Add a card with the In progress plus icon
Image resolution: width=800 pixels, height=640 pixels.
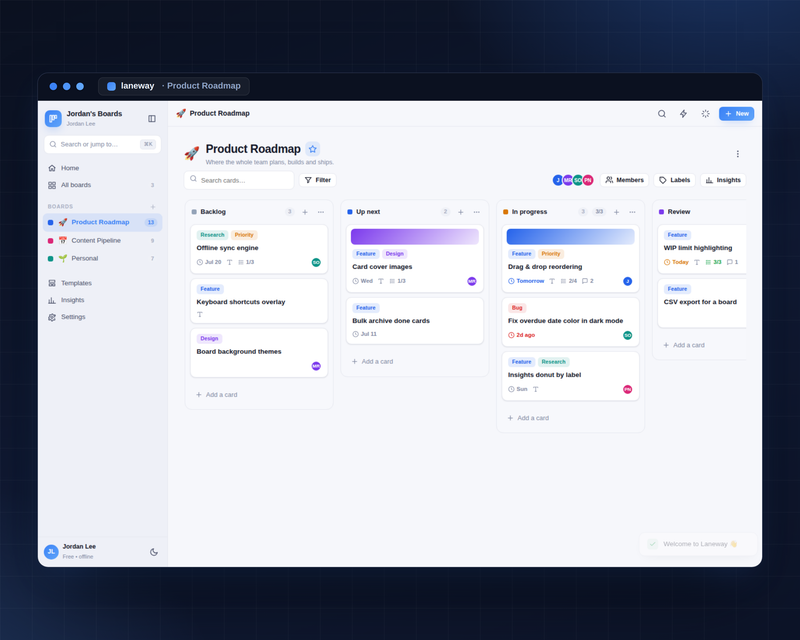pyautogui.click(x=616, y=212)
